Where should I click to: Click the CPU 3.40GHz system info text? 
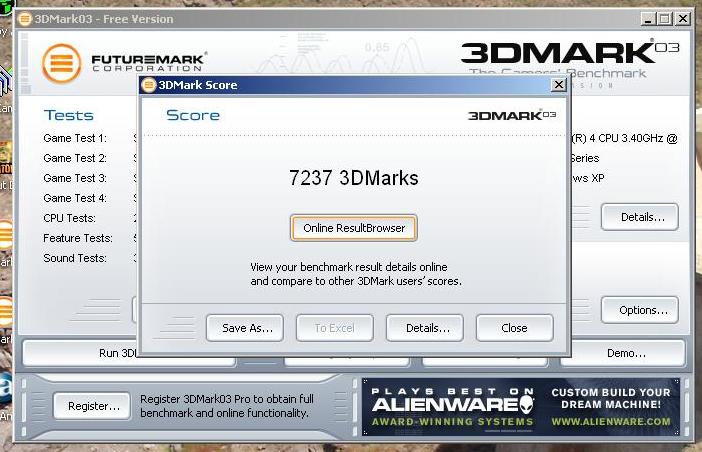[x=625, y=138]
